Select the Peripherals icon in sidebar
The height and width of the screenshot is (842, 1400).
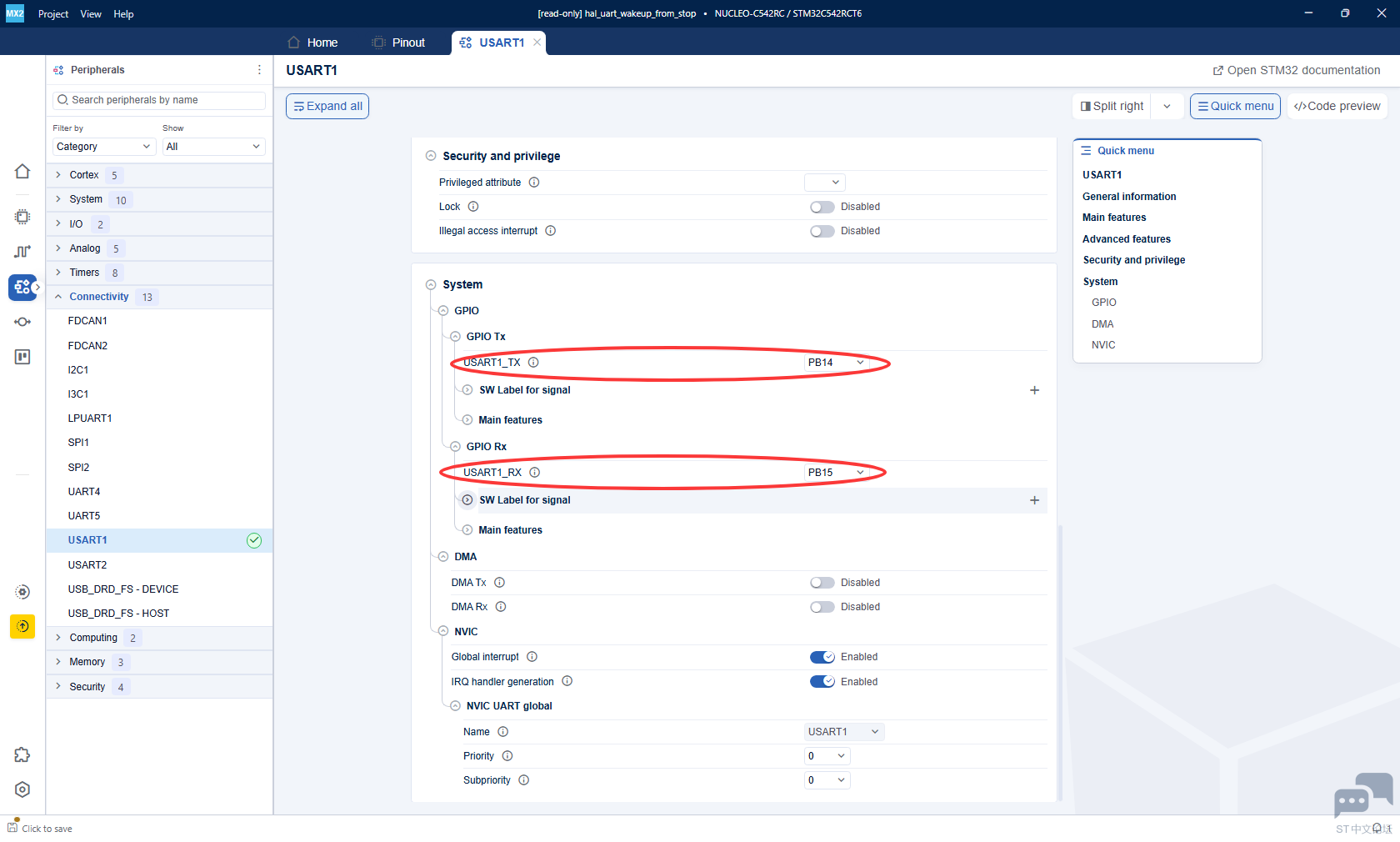tap(22, 287)
